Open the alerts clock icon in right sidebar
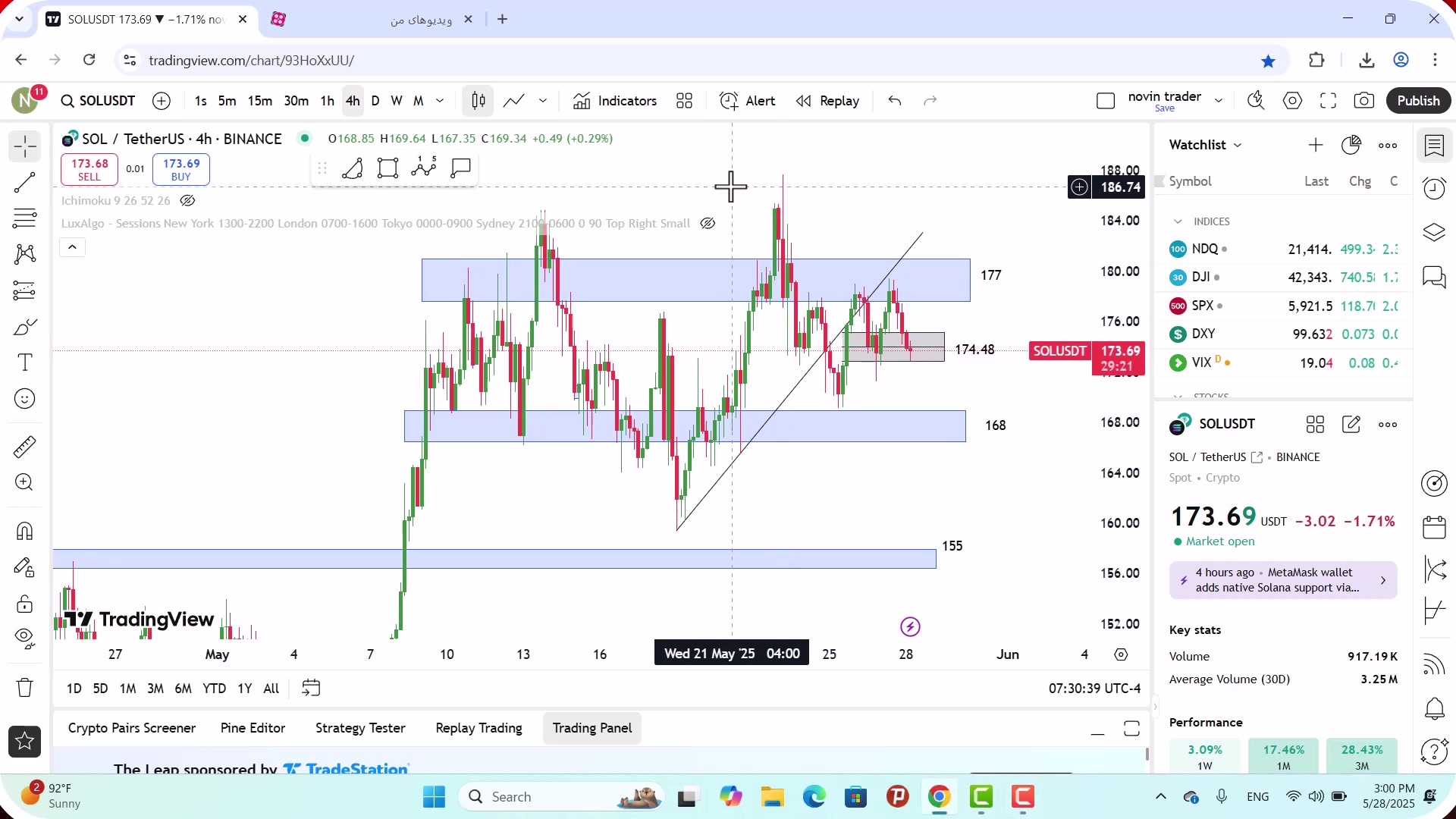Image resolution: width=1456 pixels, height=819 pixels. 1434,188
